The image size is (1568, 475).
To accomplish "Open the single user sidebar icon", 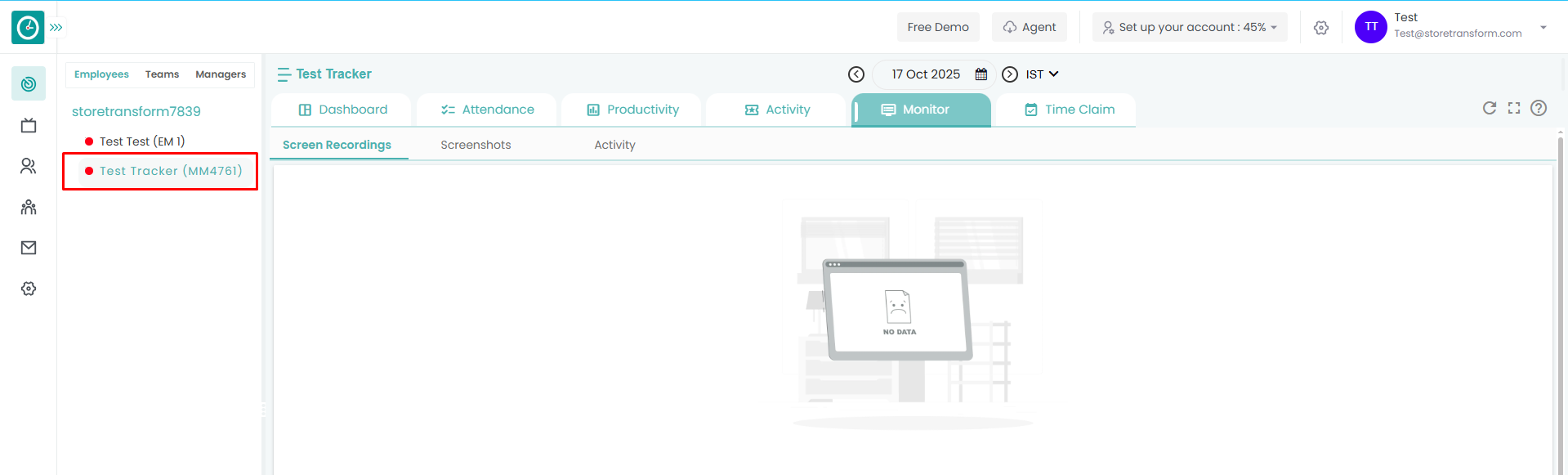I will tap(29, 166).
